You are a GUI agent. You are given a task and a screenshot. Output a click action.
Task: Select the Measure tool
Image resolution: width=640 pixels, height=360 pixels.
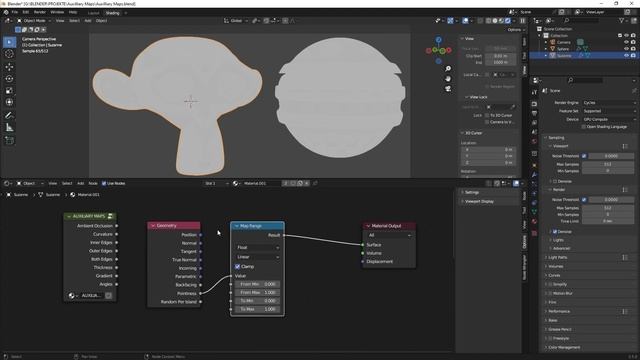coord(9,128)
